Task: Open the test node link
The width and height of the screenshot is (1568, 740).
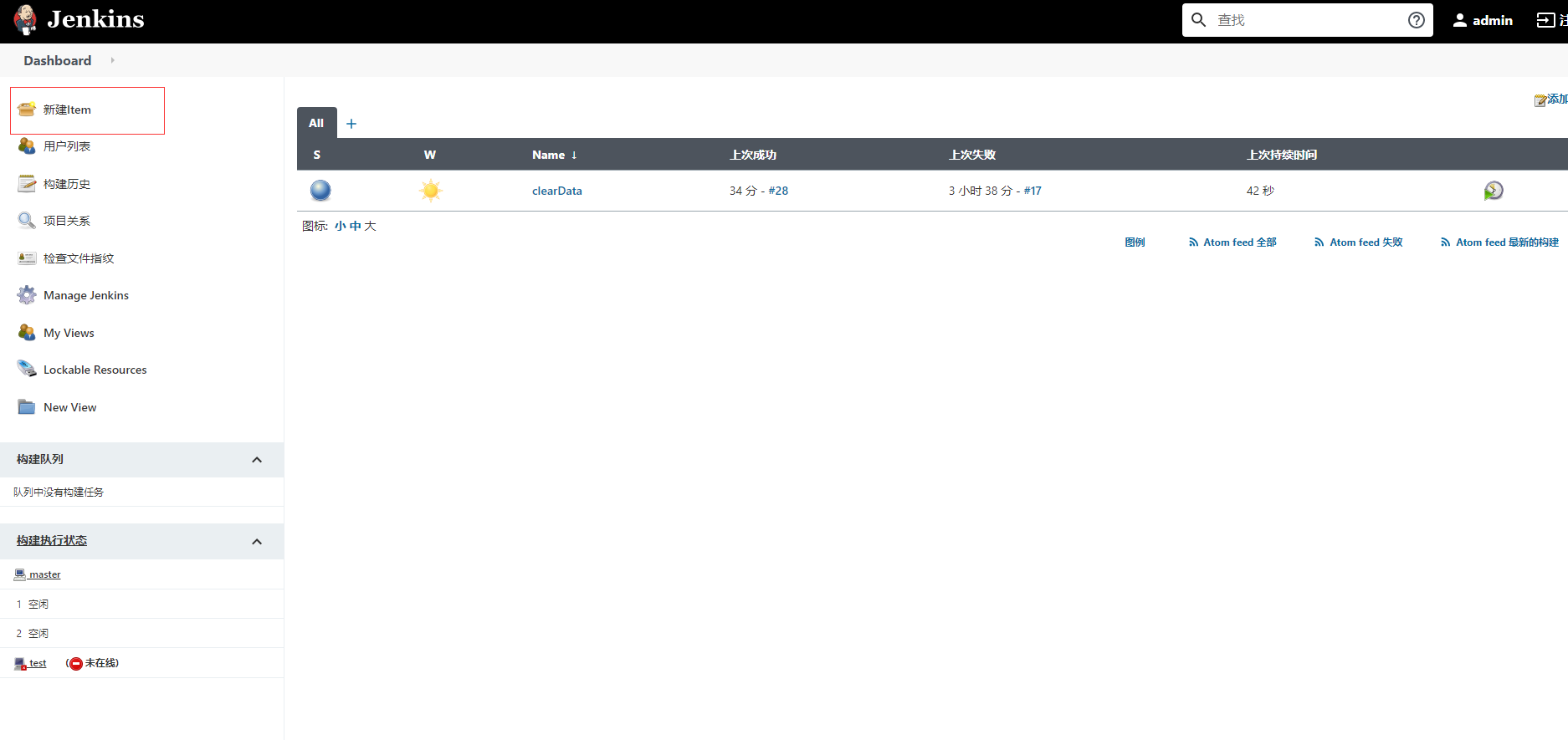Action: tap(38, 663)
